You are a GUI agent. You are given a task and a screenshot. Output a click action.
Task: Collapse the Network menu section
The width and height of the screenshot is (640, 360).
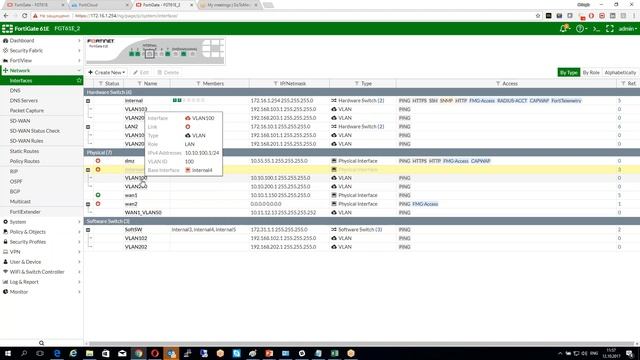pos(79,70)
